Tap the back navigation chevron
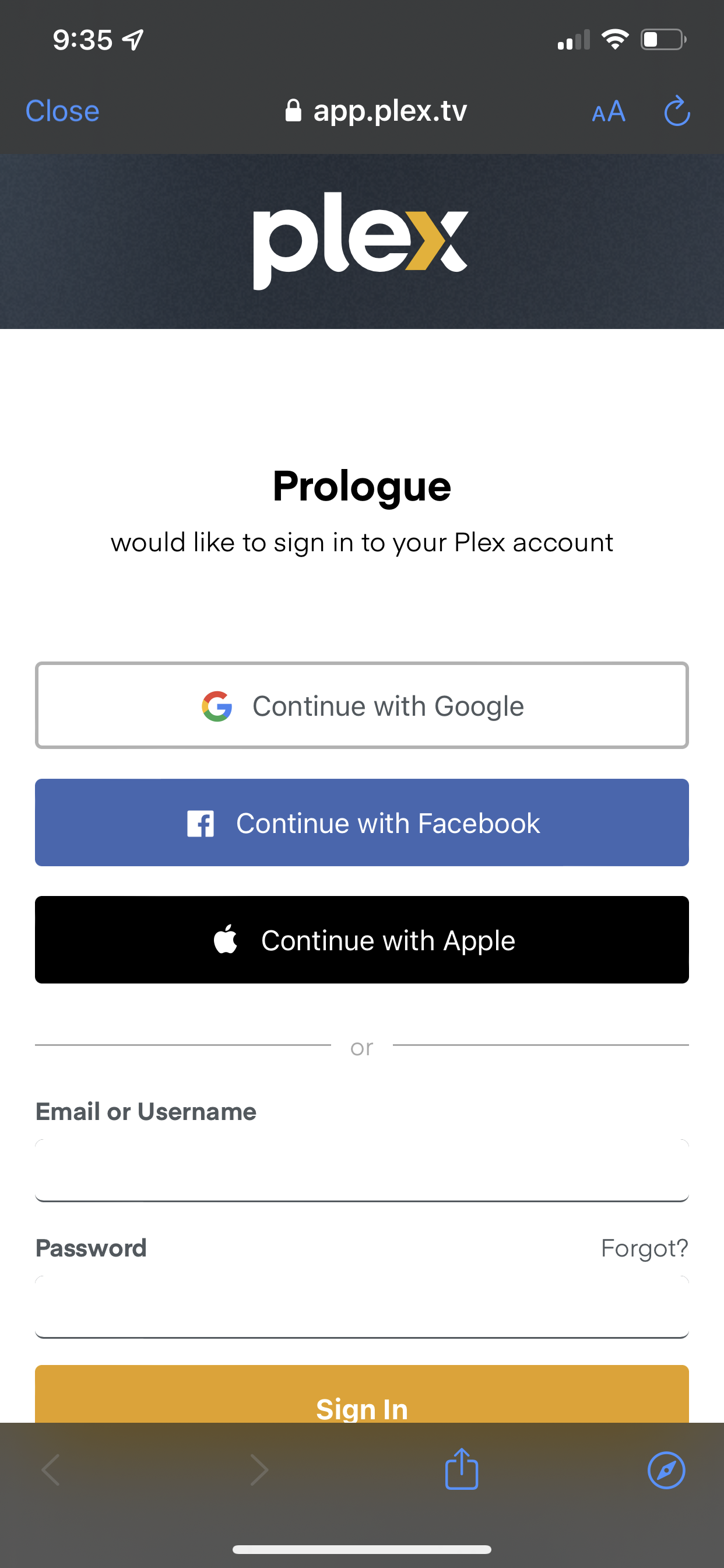724x1568 pixels. pyautogui.click(x=51, y=1470)
